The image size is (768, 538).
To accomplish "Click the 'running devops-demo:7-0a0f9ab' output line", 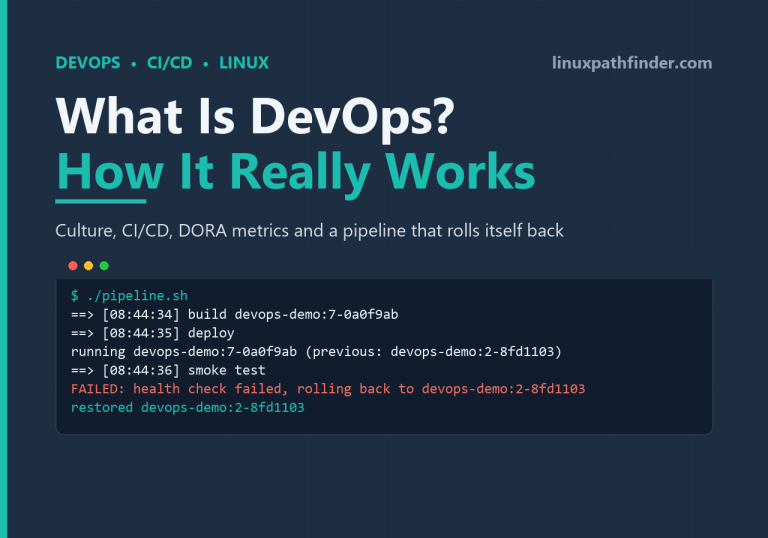I will (316, 352).
